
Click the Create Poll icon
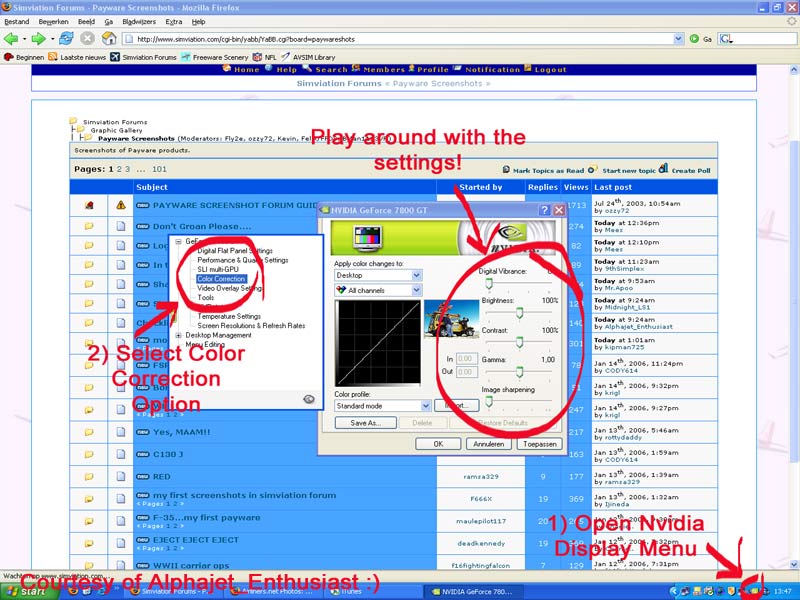pyautogui.click(x=663, y=168)
